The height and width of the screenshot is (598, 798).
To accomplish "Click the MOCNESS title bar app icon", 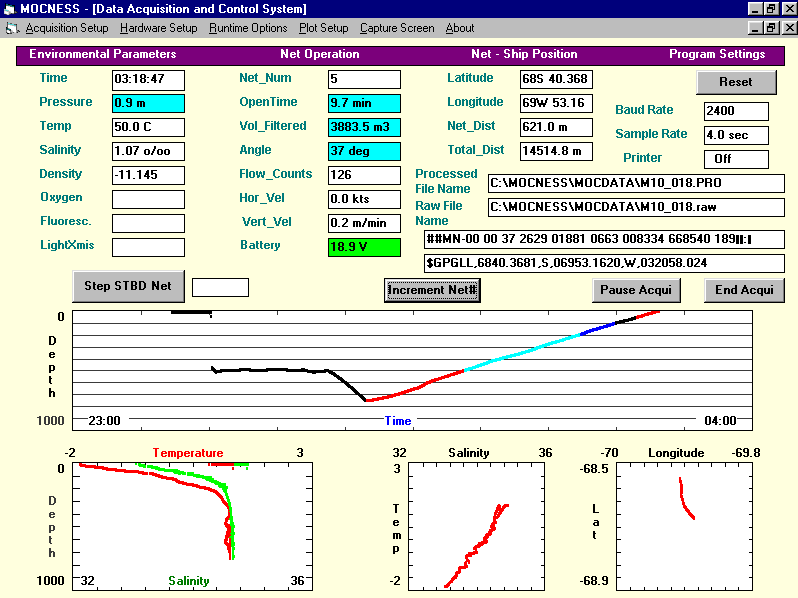I will click(x=10, y=9).
